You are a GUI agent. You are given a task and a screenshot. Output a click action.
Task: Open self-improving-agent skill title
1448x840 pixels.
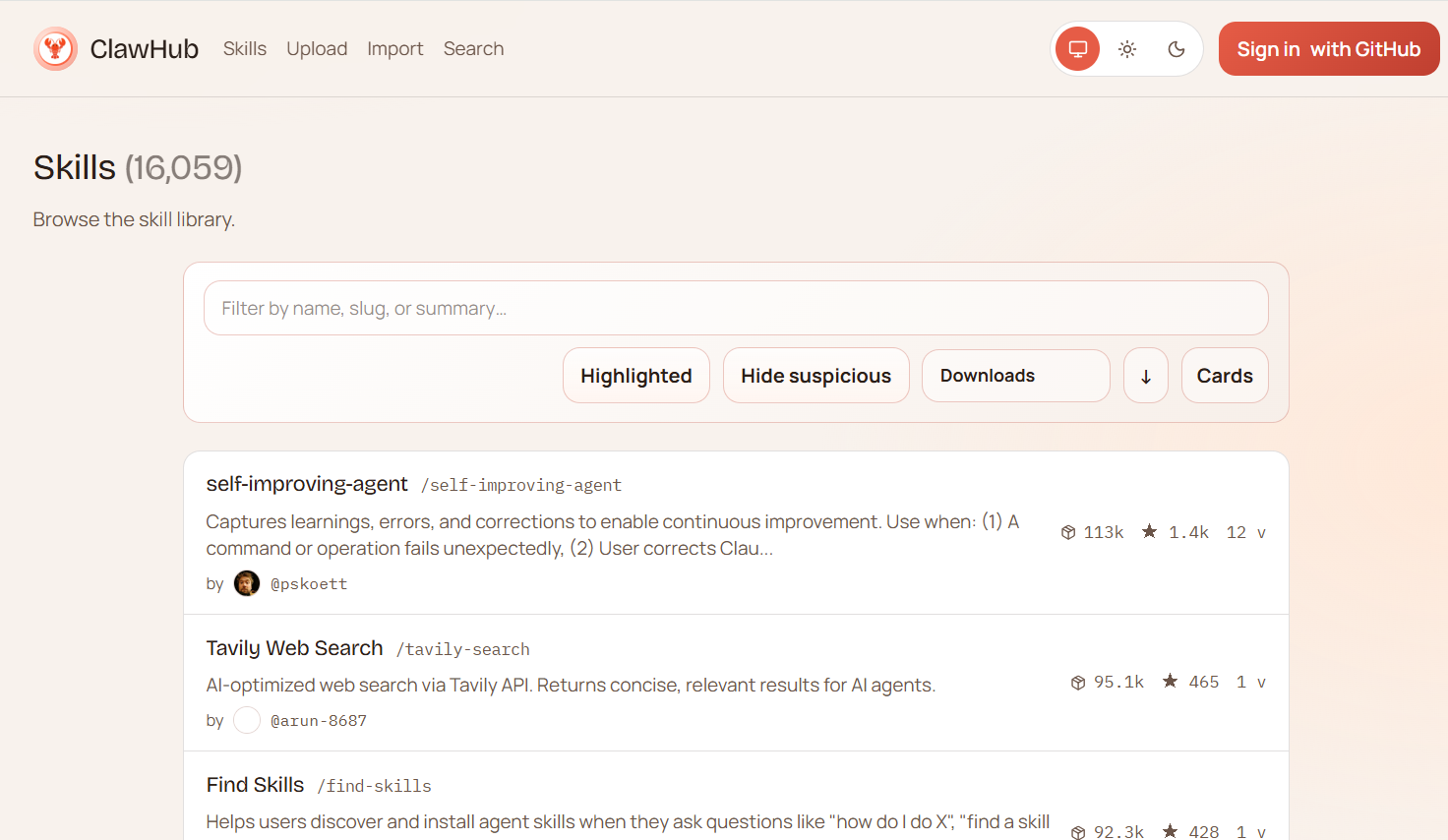(x=307, y=484)
